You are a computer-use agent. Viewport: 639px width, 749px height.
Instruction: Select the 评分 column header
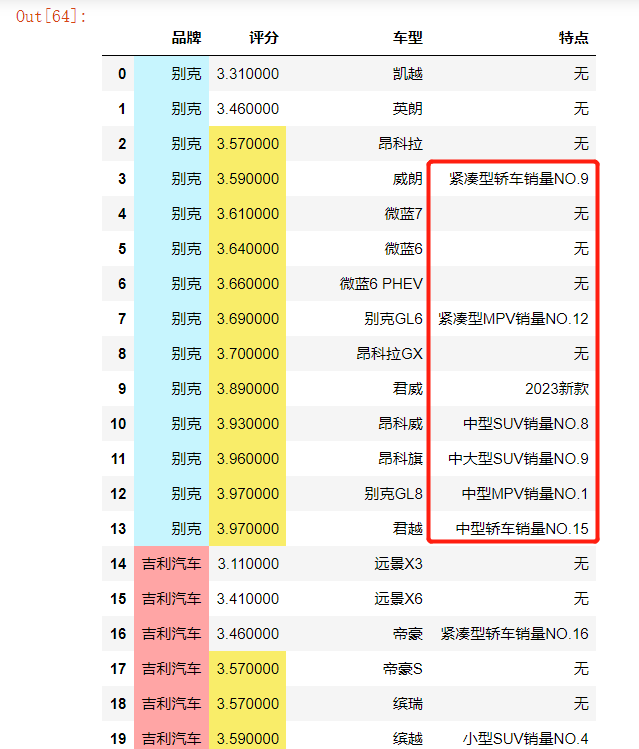point(264,38)
